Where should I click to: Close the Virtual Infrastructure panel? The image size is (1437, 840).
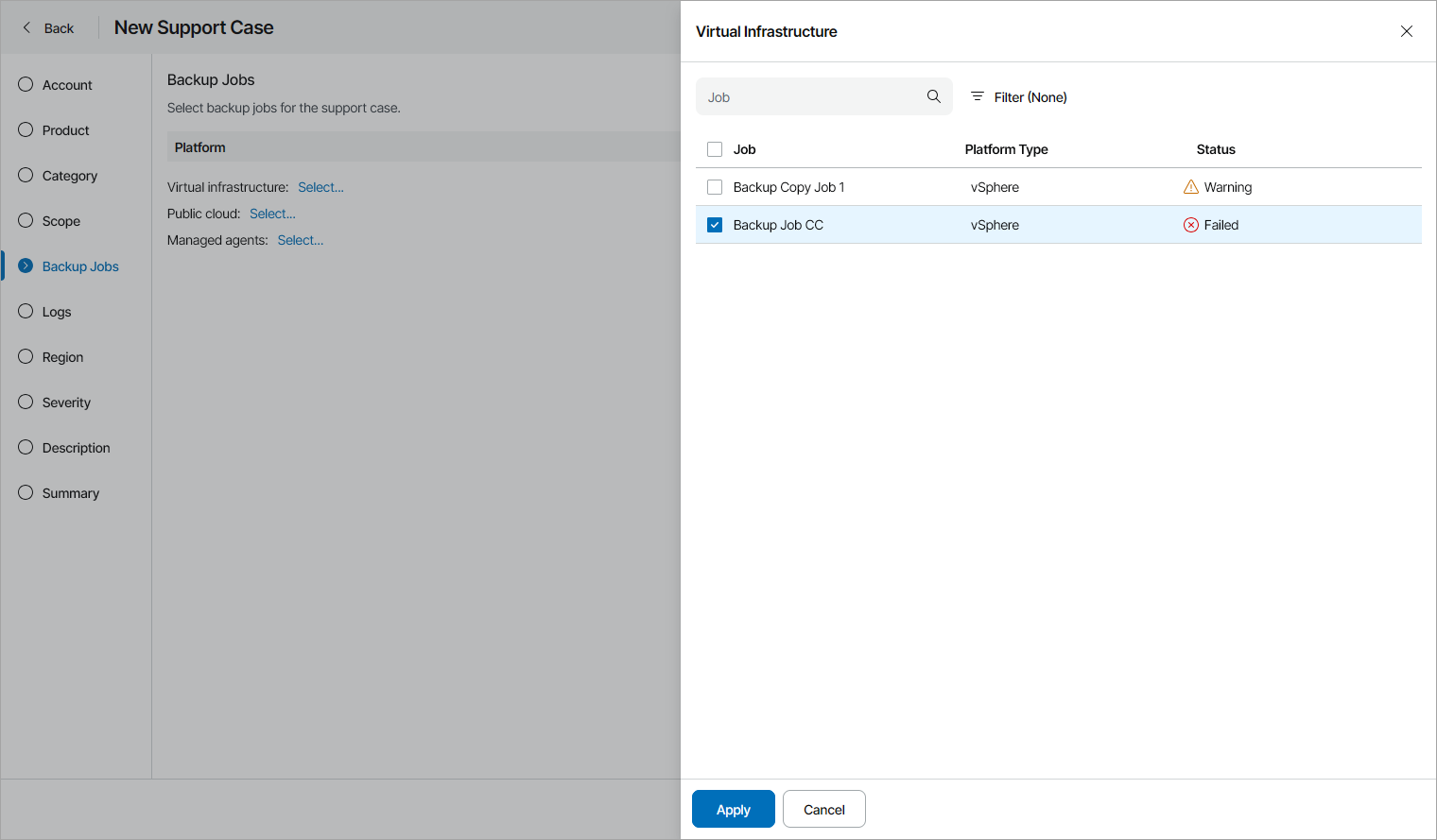click(x=1407, y=30)
